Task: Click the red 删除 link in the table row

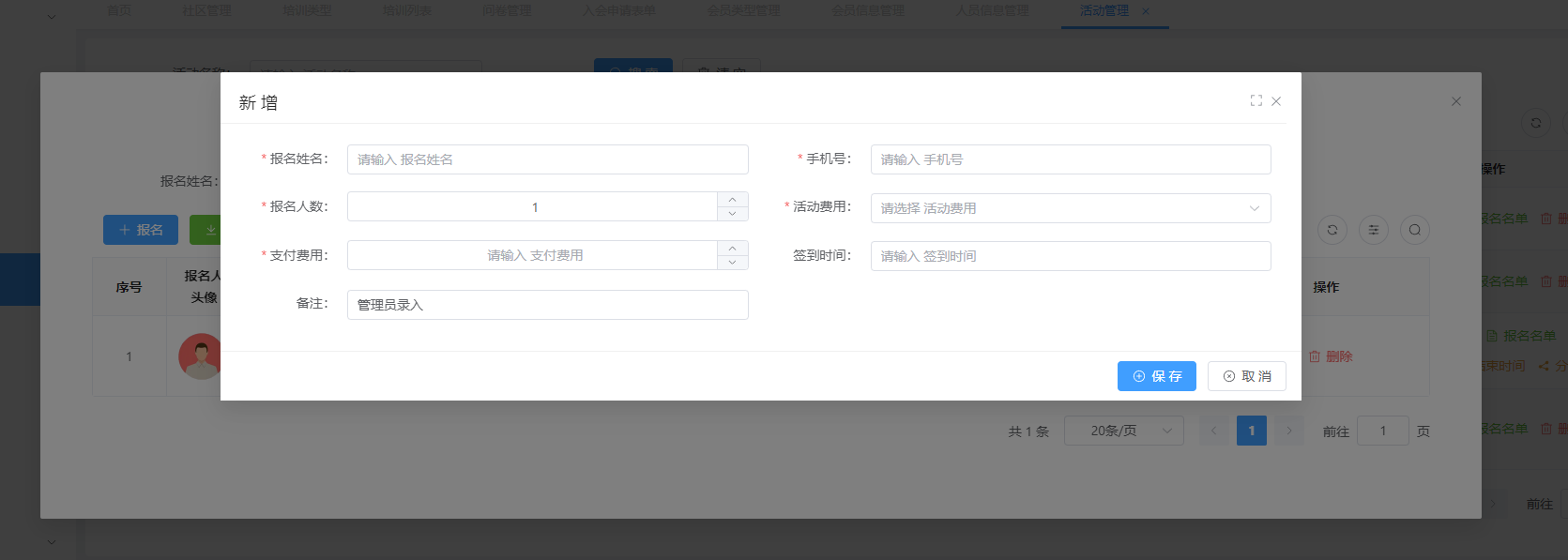Action: [x=1332, y=356]
